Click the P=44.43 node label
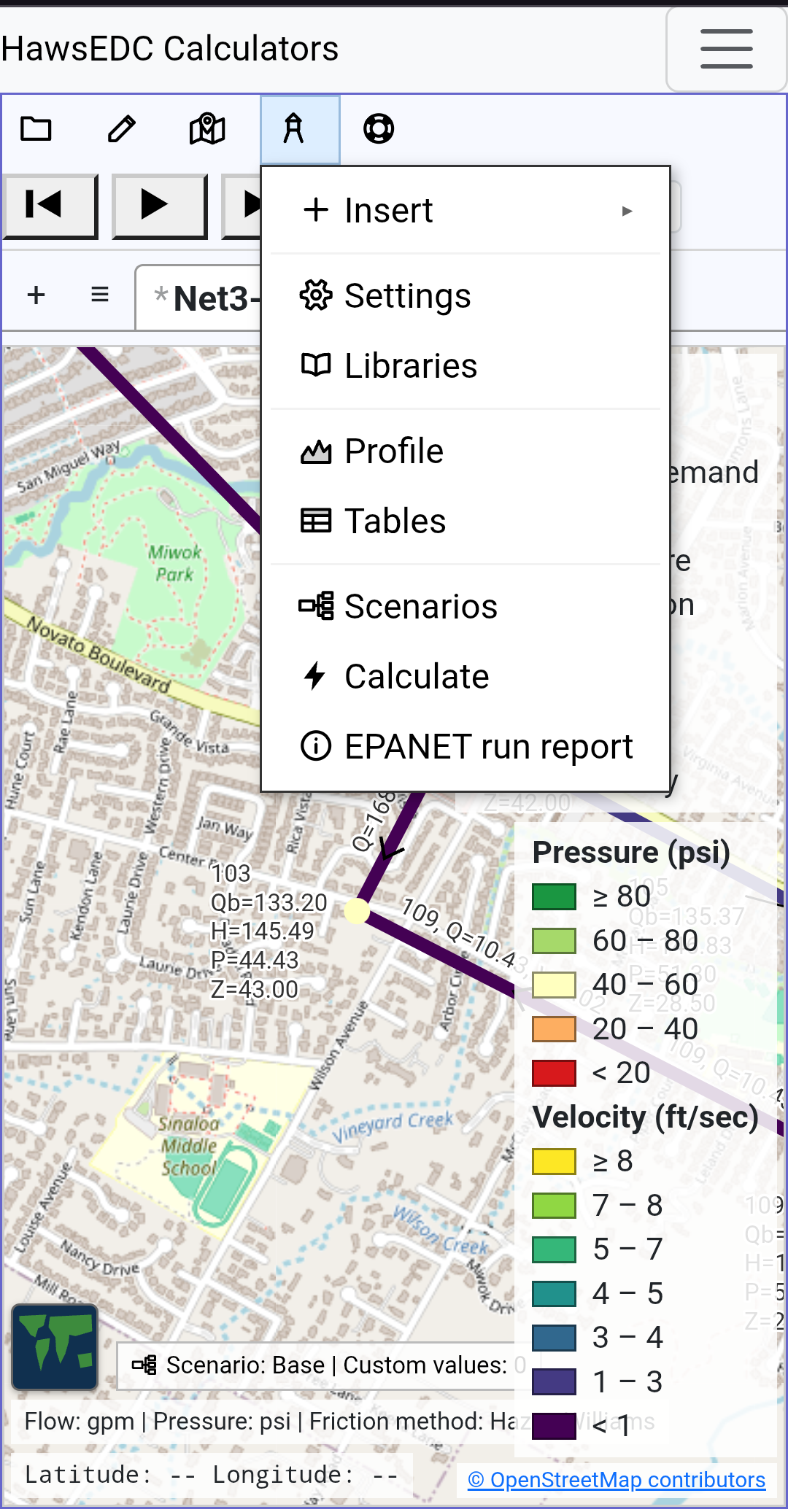The height and width of the screenshot is (1512, 788). pos(255,961)
